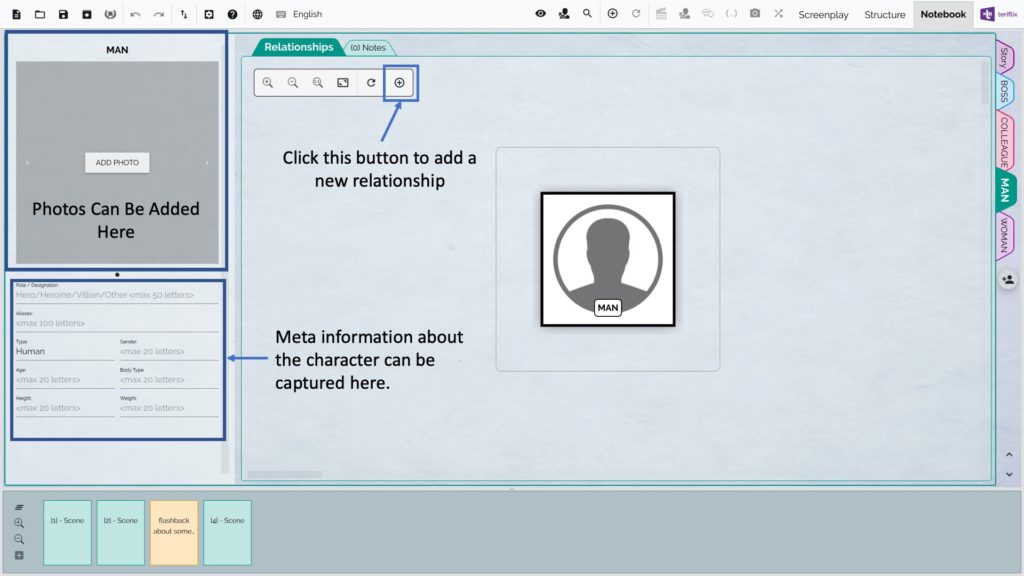This screenshot has height=576, width=1024.
Task: Zoom in the relationship graph
Action: (x=268, y=83)
